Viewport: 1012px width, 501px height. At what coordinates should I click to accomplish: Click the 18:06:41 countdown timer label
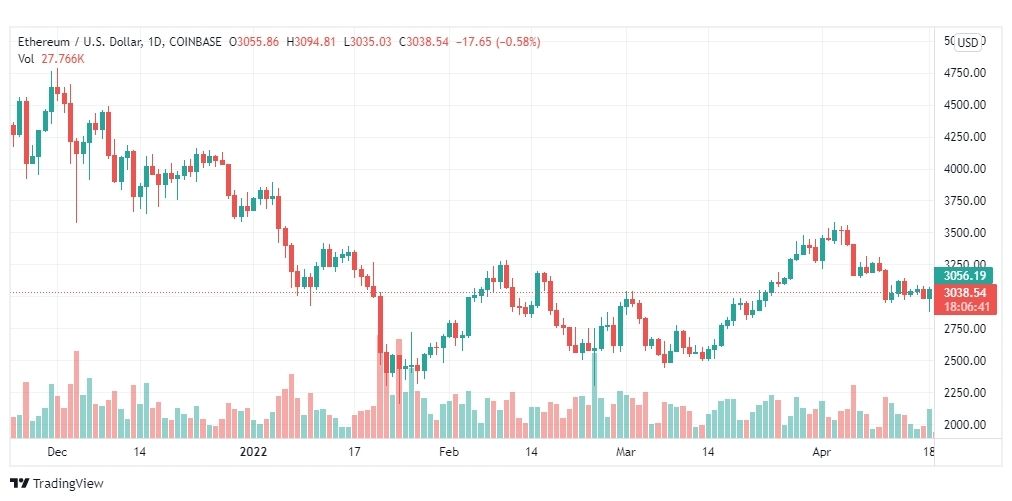coord(966,307)
